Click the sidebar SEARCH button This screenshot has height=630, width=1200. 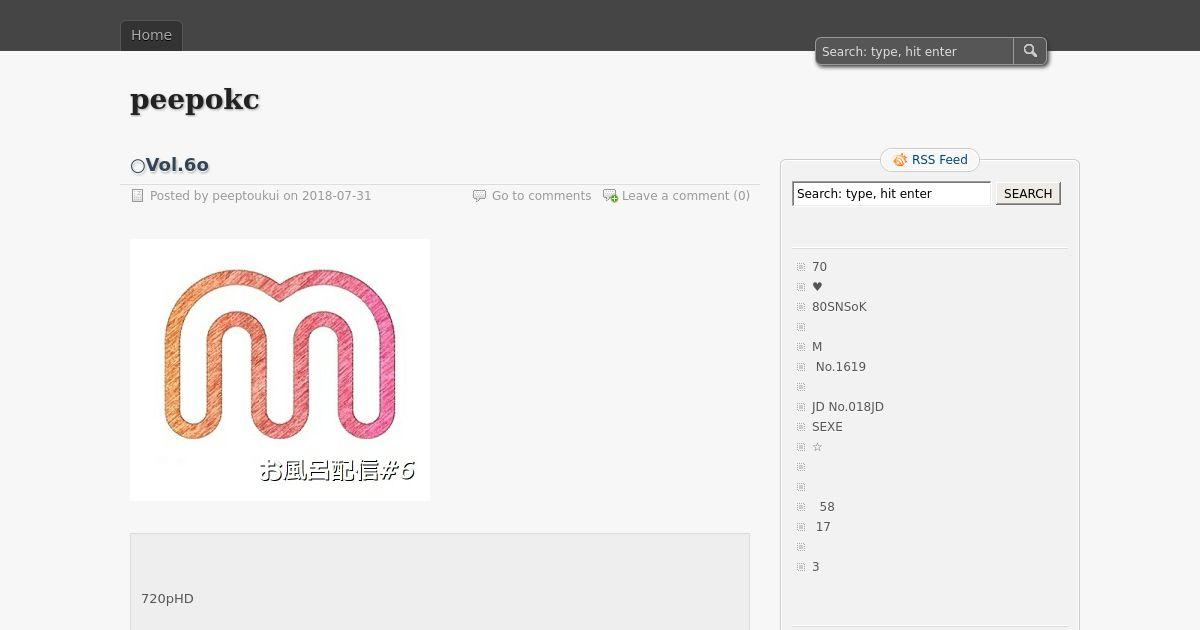(1028, 194)
